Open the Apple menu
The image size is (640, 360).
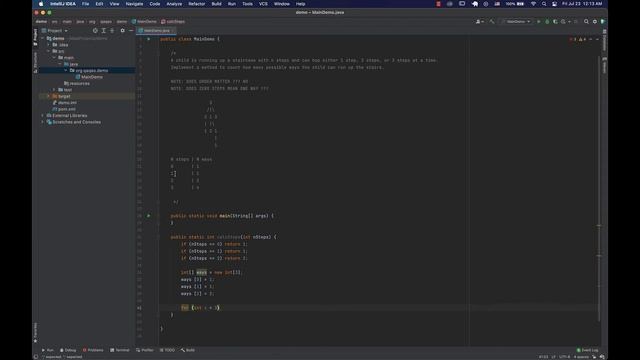pos(41,4)
